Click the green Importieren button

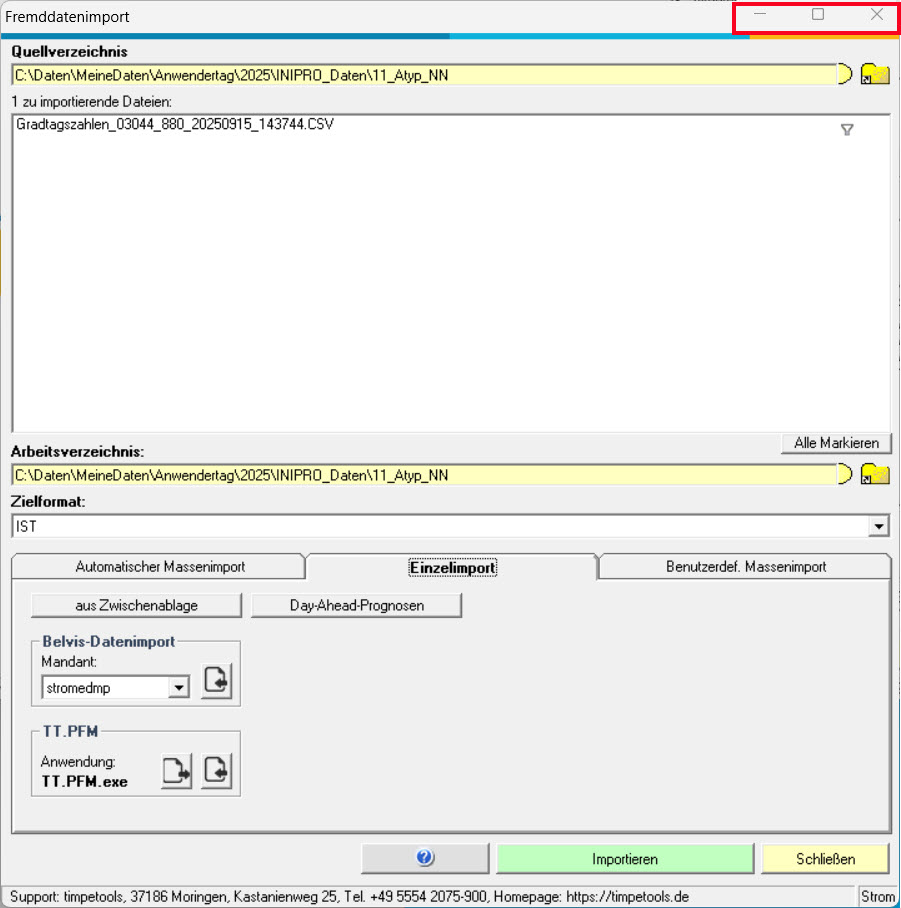click(x=625, y=859)
